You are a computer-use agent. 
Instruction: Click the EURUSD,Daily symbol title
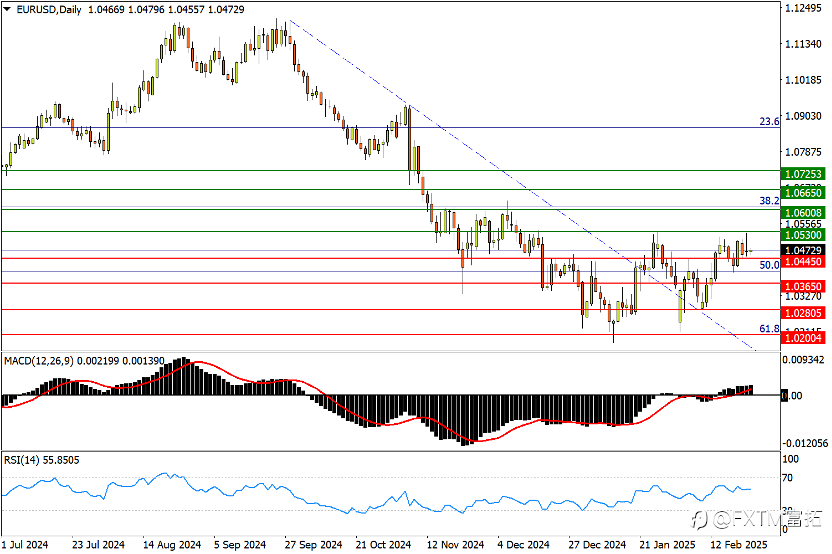point(49,9)
